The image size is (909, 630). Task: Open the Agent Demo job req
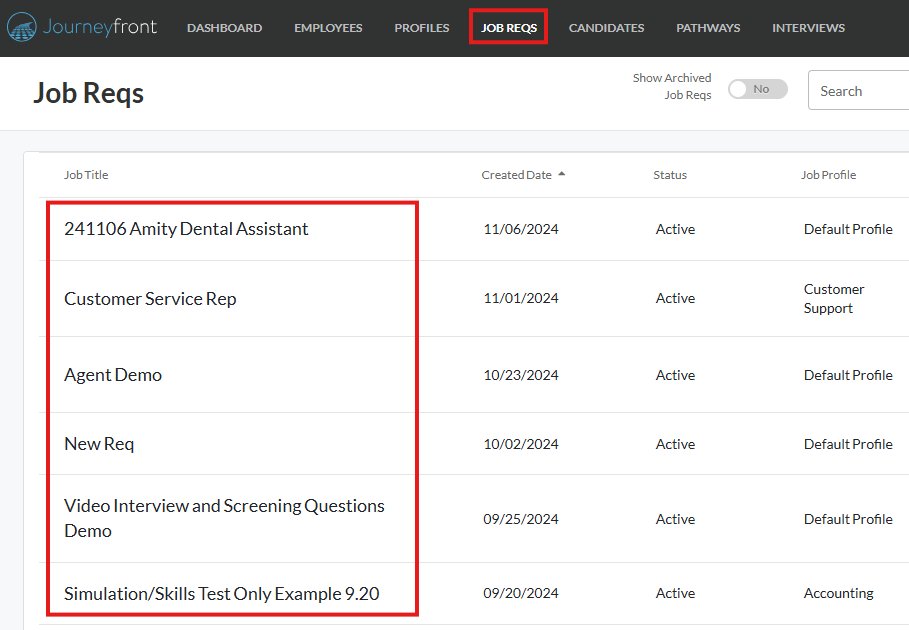tap(111, 374)
